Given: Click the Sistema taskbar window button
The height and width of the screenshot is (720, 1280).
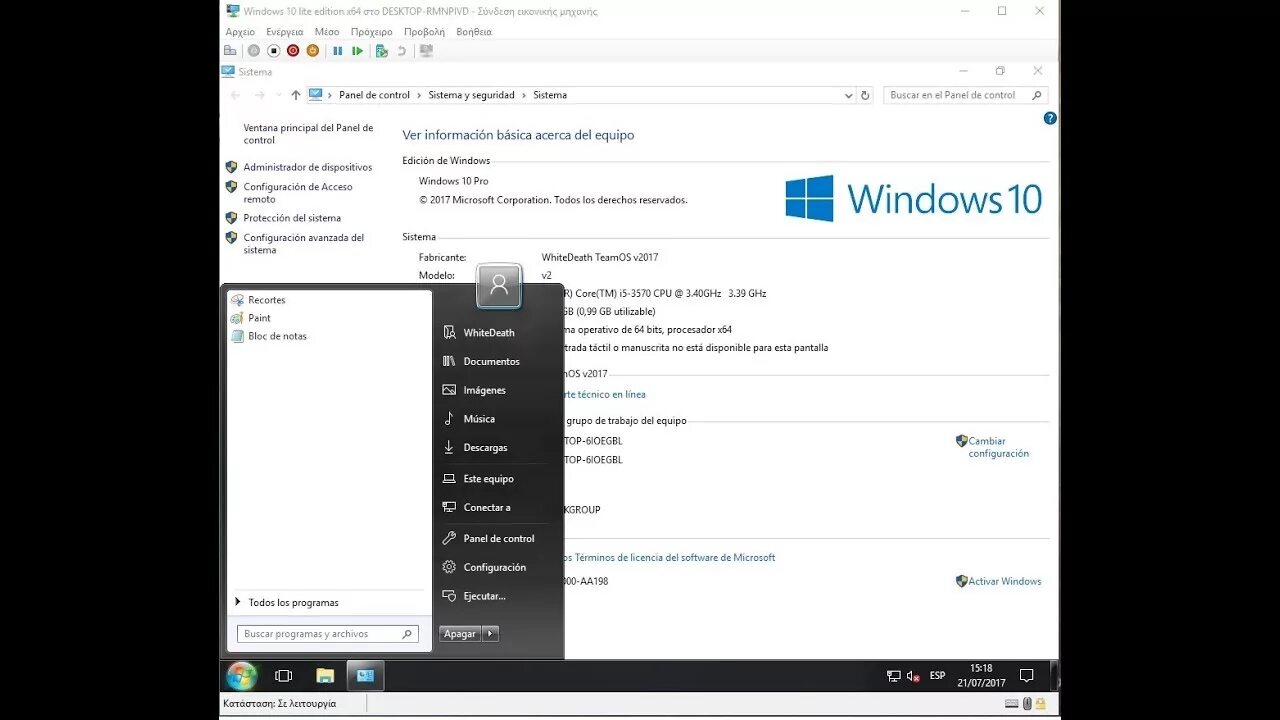Looking at the screenshot, I should coord(365,676).
